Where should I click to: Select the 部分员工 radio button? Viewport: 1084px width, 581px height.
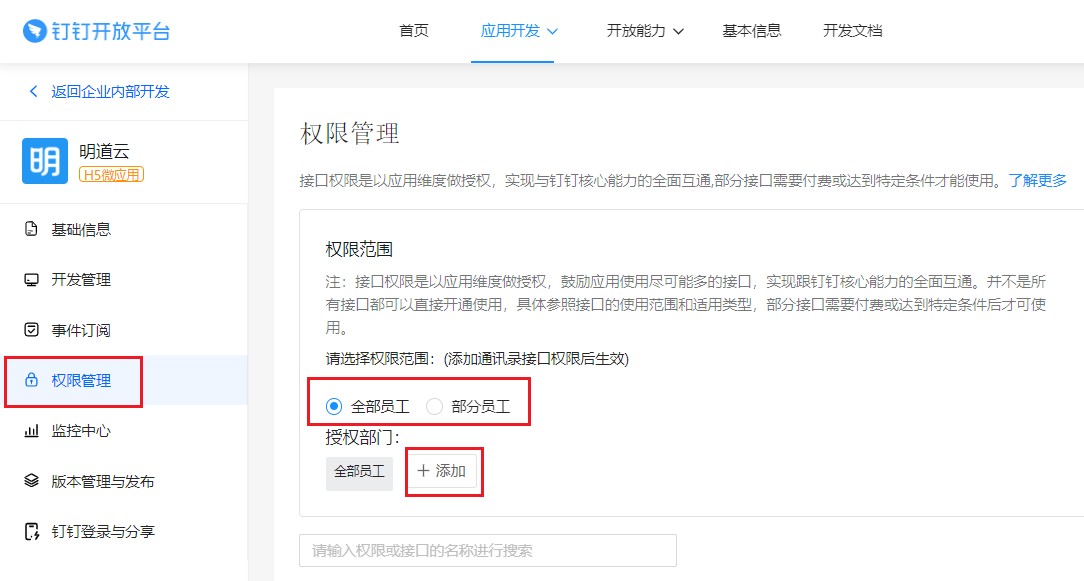point(434,406)
